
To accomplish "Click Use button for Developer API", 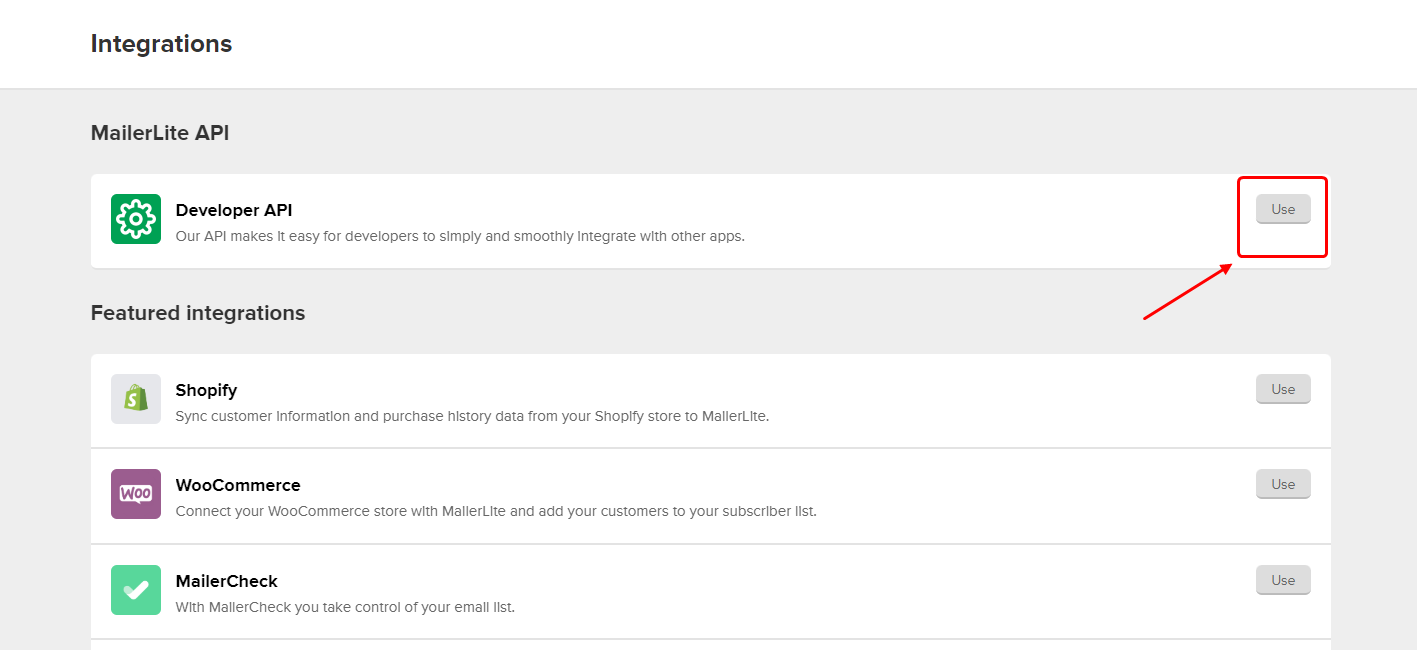I will 1283,209.
